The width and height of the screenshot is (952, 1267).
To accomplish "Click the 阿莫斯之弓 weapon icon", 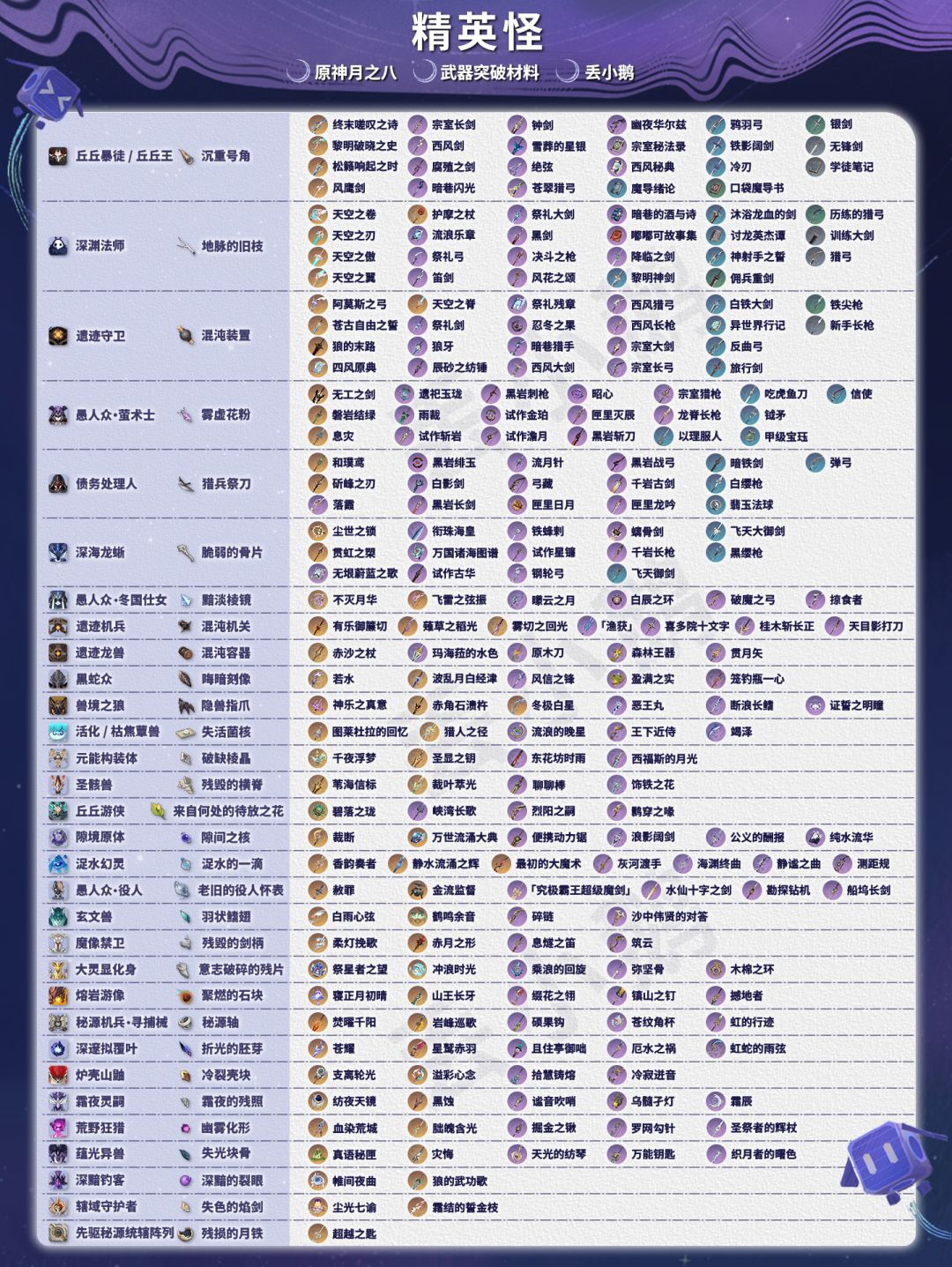I will point(318,304).
